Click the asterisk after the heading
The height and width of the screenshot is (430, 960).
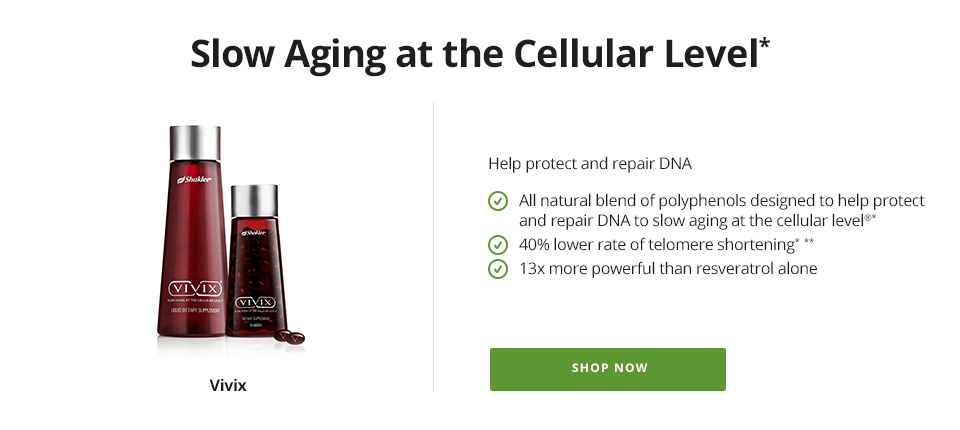click(x=765, y=45)
